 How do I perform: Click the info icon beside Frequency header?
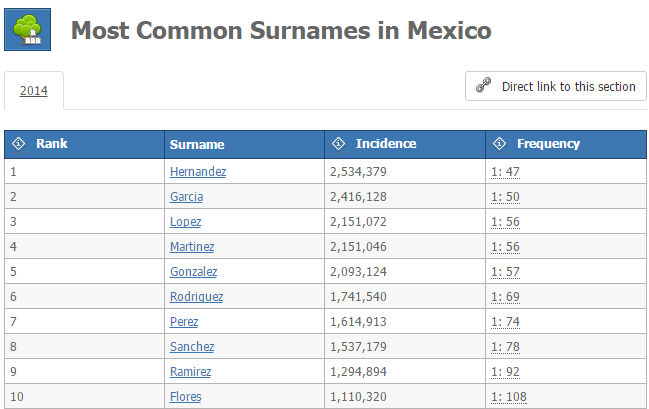tap(499, 144)
